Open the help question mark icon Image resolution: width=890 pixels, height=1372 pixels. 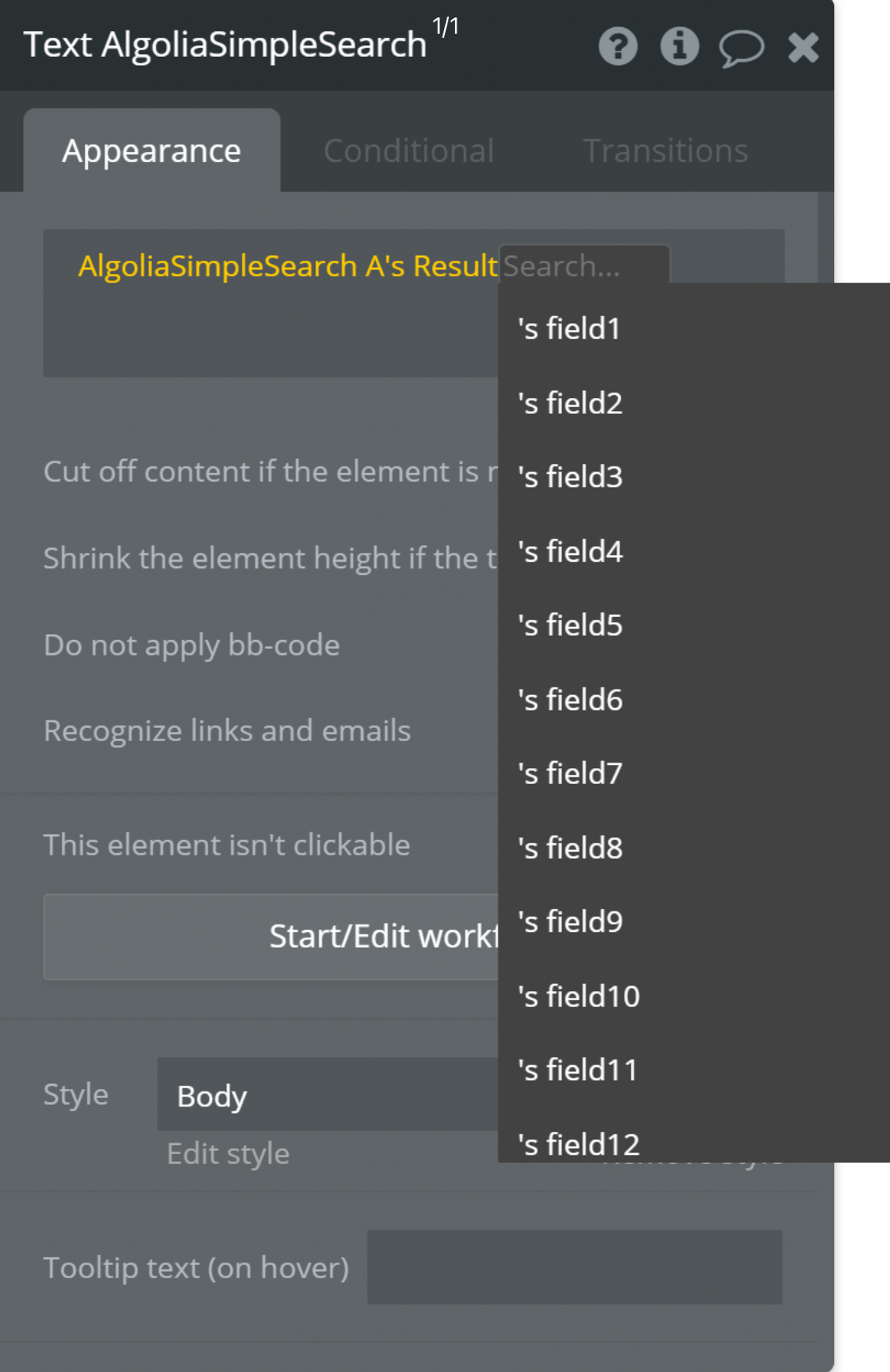coord(618,46)
